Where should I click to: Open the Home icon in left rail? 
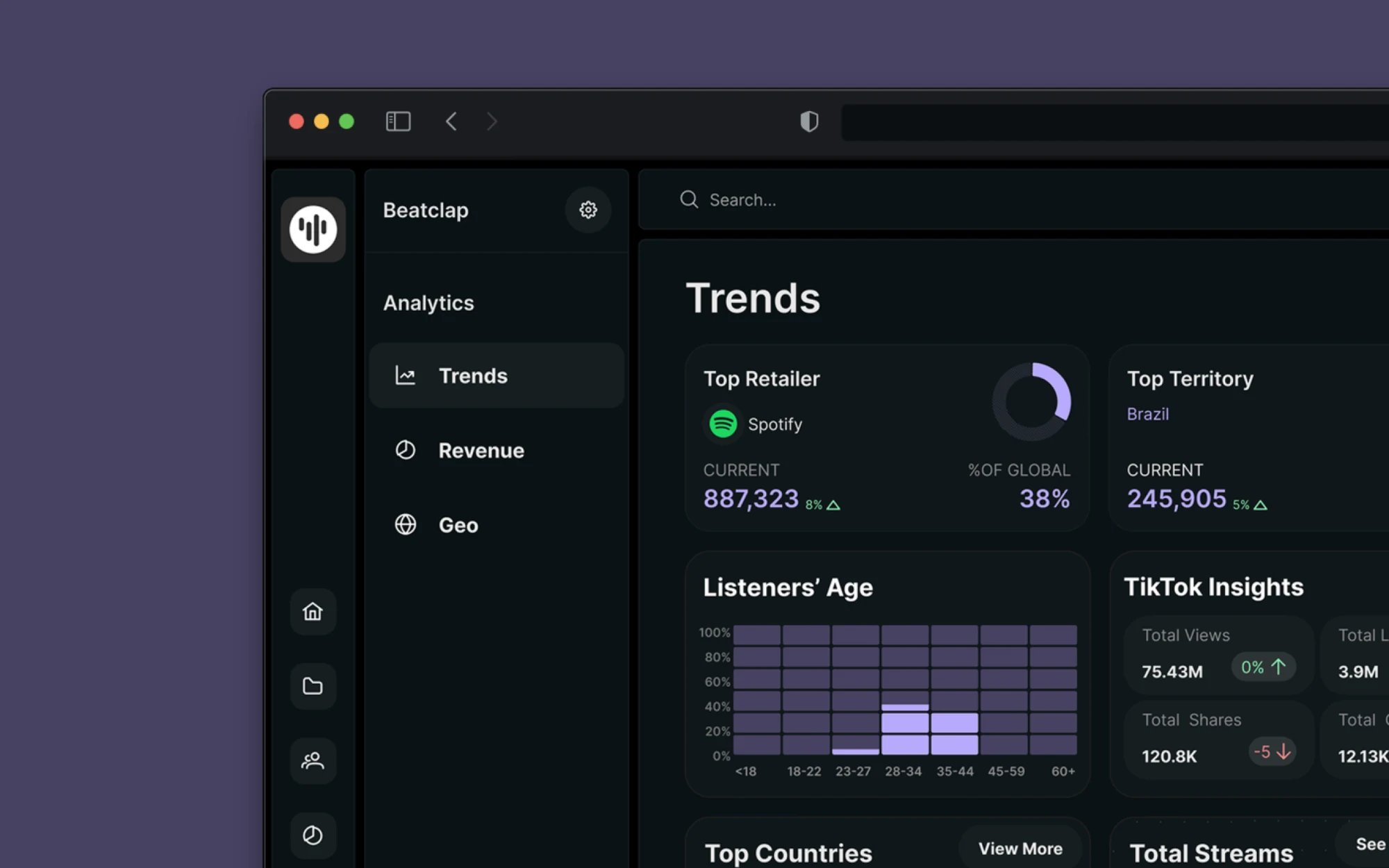click(x=313, y=611)
